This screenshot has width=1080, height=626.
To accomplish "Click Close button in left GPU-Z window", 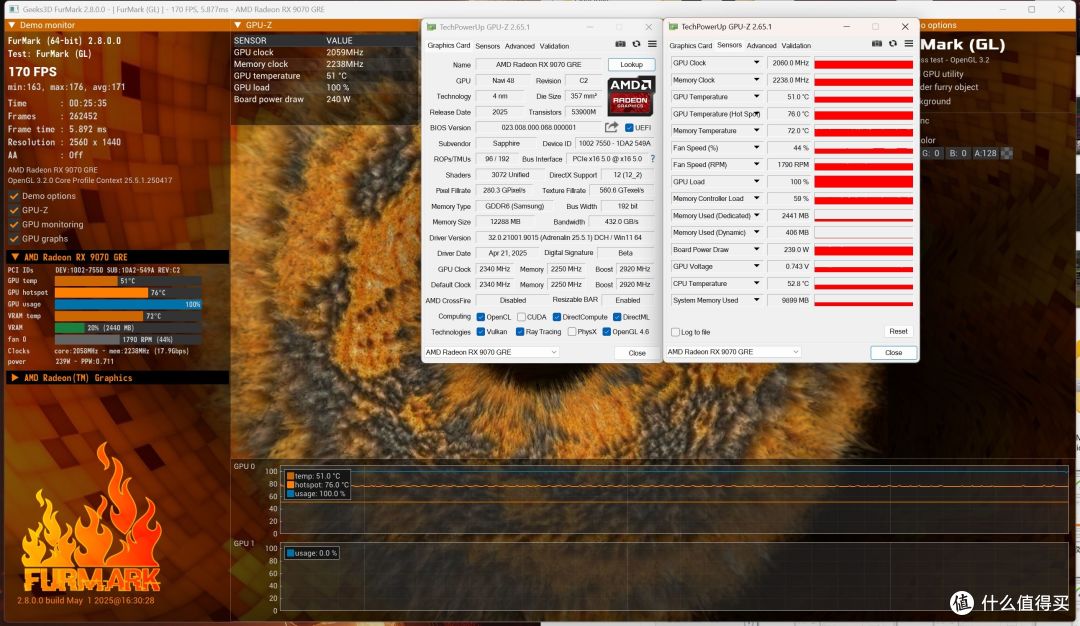I will 637,353.
